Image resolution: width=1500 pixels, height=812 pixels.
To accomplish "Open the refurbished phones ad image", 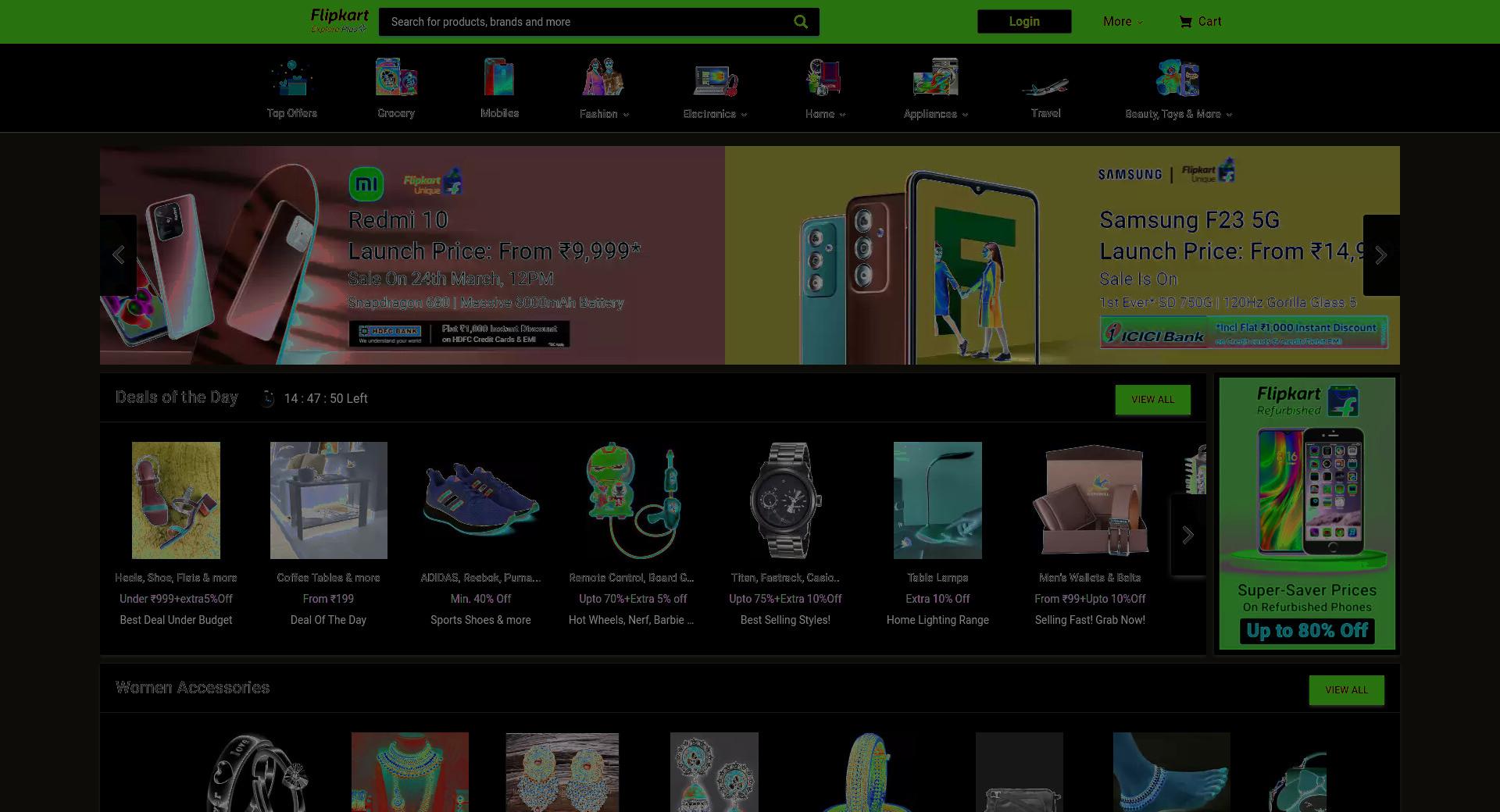I will 1307,514.
